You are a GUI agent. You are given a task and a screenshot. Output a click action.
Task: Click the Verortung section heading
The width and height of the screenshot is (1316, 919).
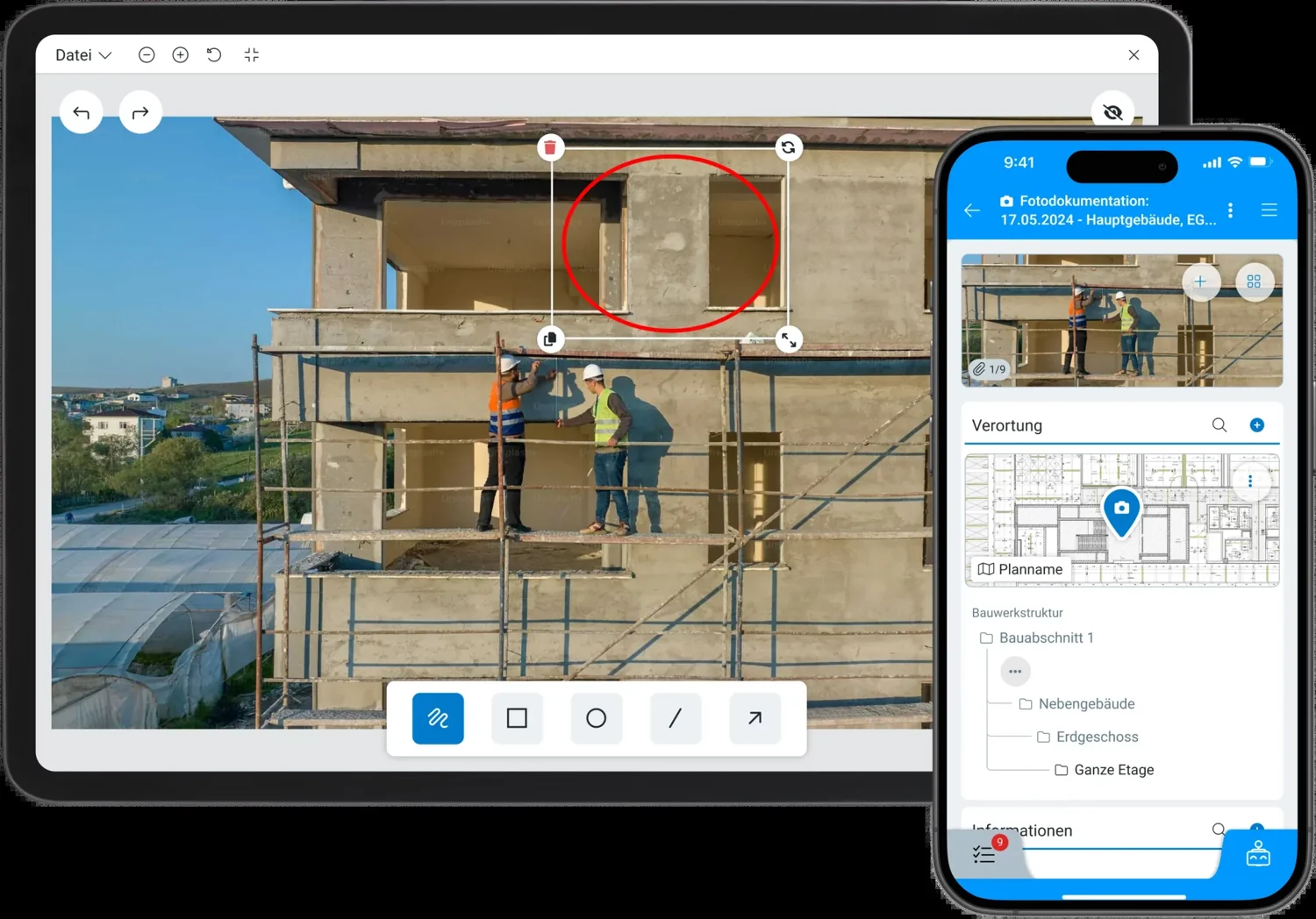1007,425
